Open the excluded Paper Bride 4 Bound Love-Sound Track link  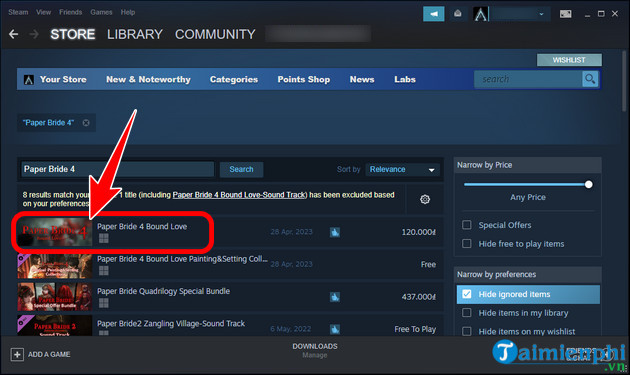pos(239,195)
